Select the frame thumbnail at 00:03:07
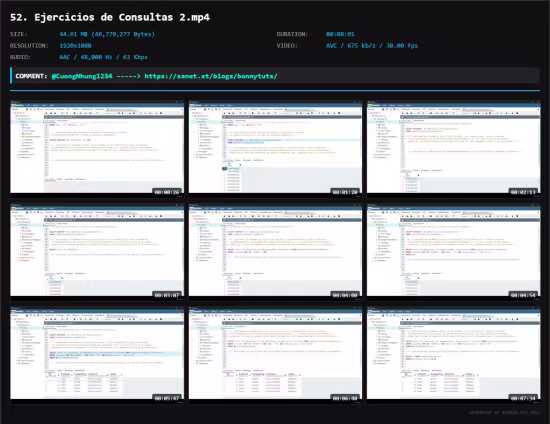Viewport: 550px width, 424px height. pyautogui.click(x=97, y=251)
